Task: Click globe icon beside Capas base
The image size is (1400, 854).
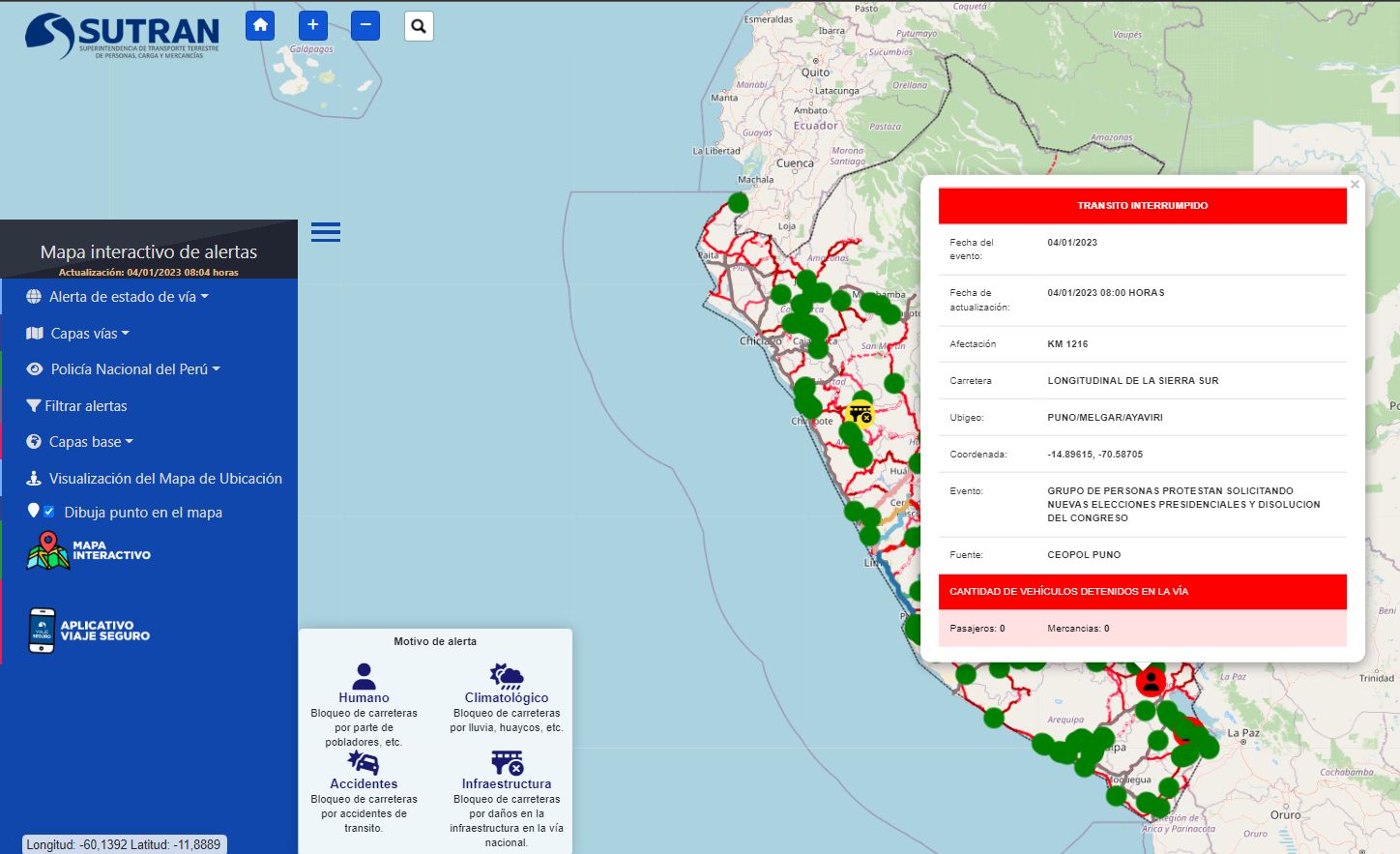Action: pos(34,442)
